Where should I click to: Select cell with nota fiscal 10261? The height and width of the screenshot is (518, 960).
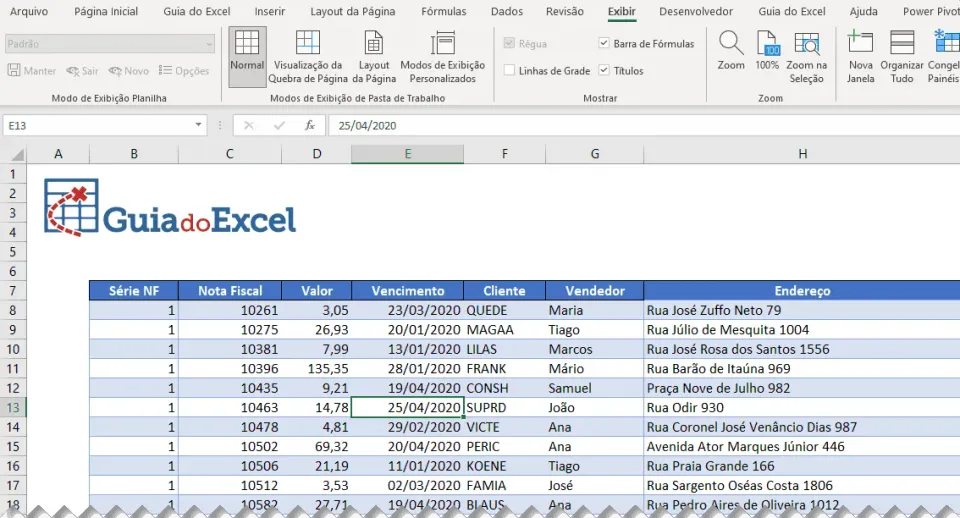point(230,310)
